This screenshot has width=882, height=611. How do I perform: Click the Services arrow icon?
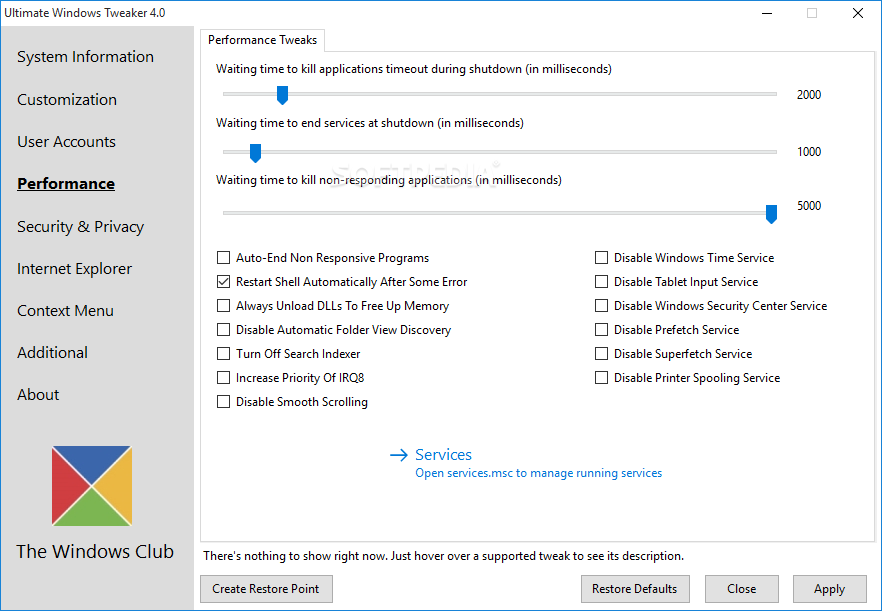pyautogui.click(x=399, y=455)
